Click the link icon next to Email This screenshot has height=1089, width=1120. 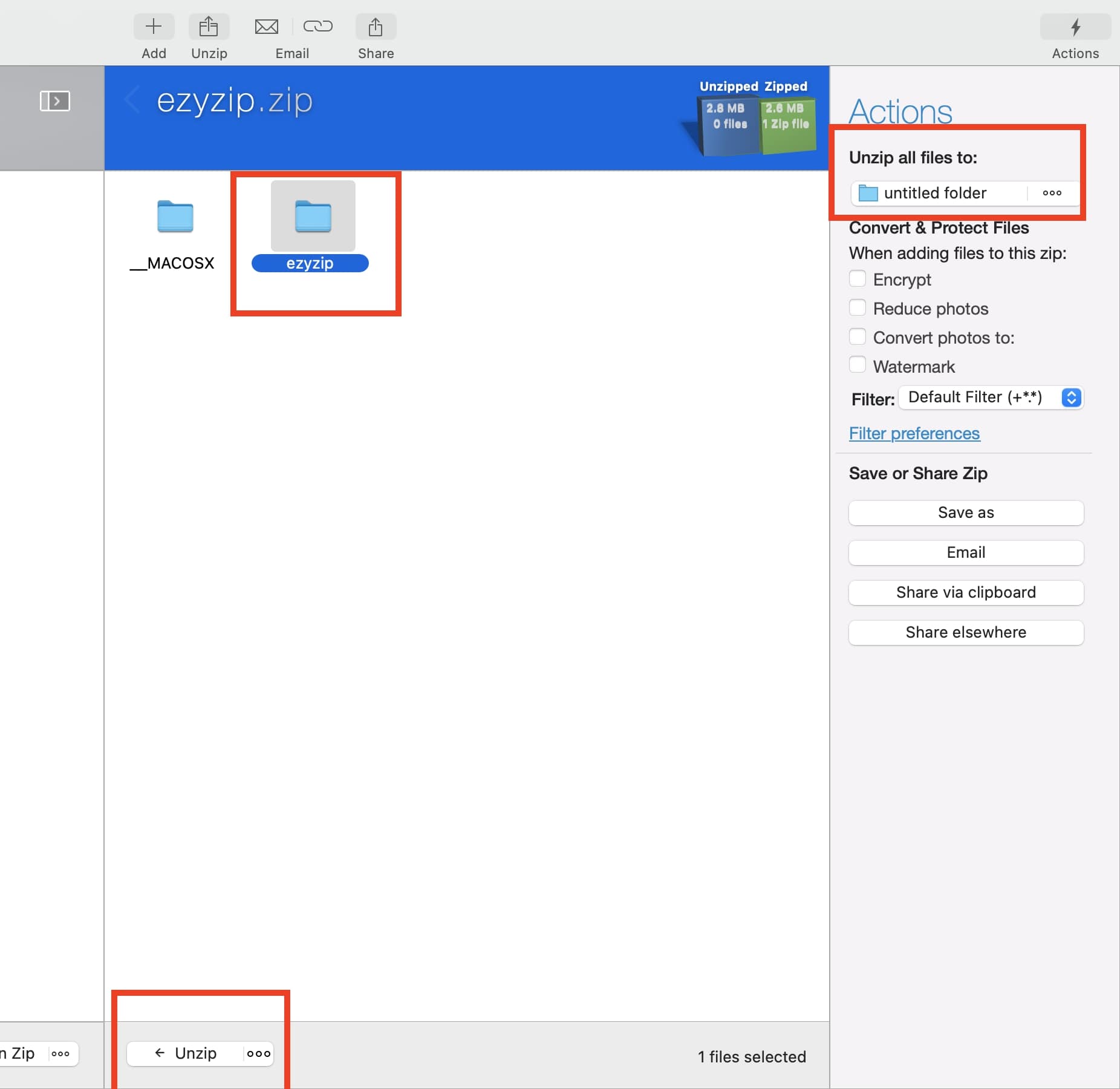tap(319, 27)
